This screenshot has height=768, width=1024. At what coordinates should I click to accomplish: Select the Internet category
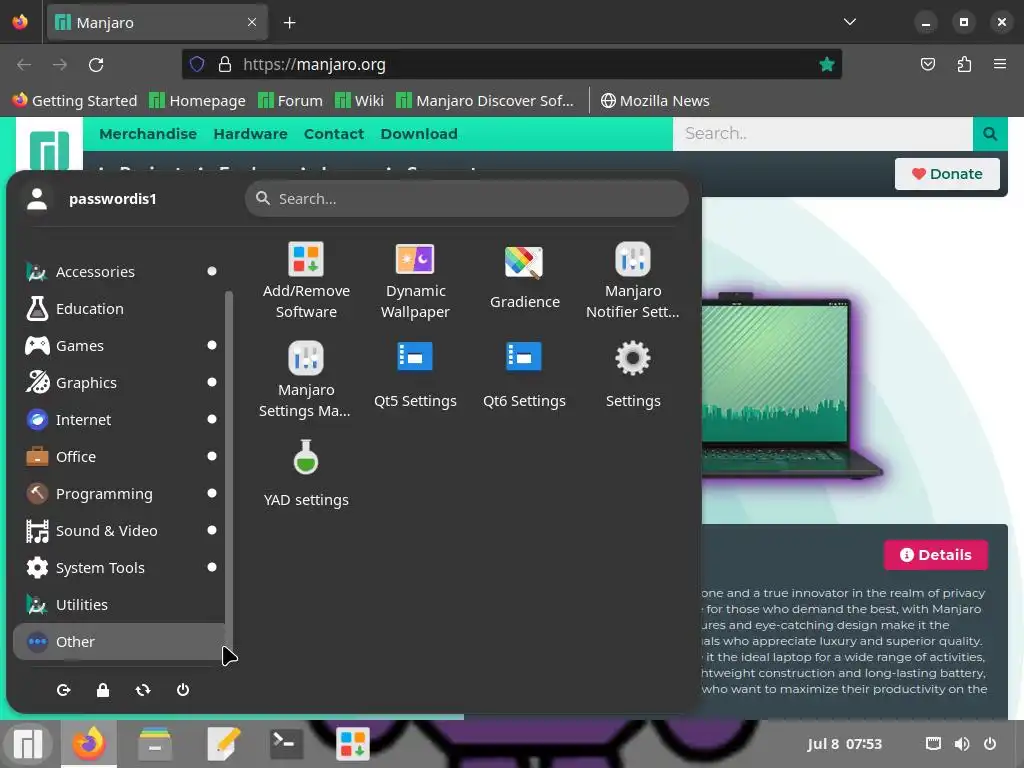[x=119, y=420]
